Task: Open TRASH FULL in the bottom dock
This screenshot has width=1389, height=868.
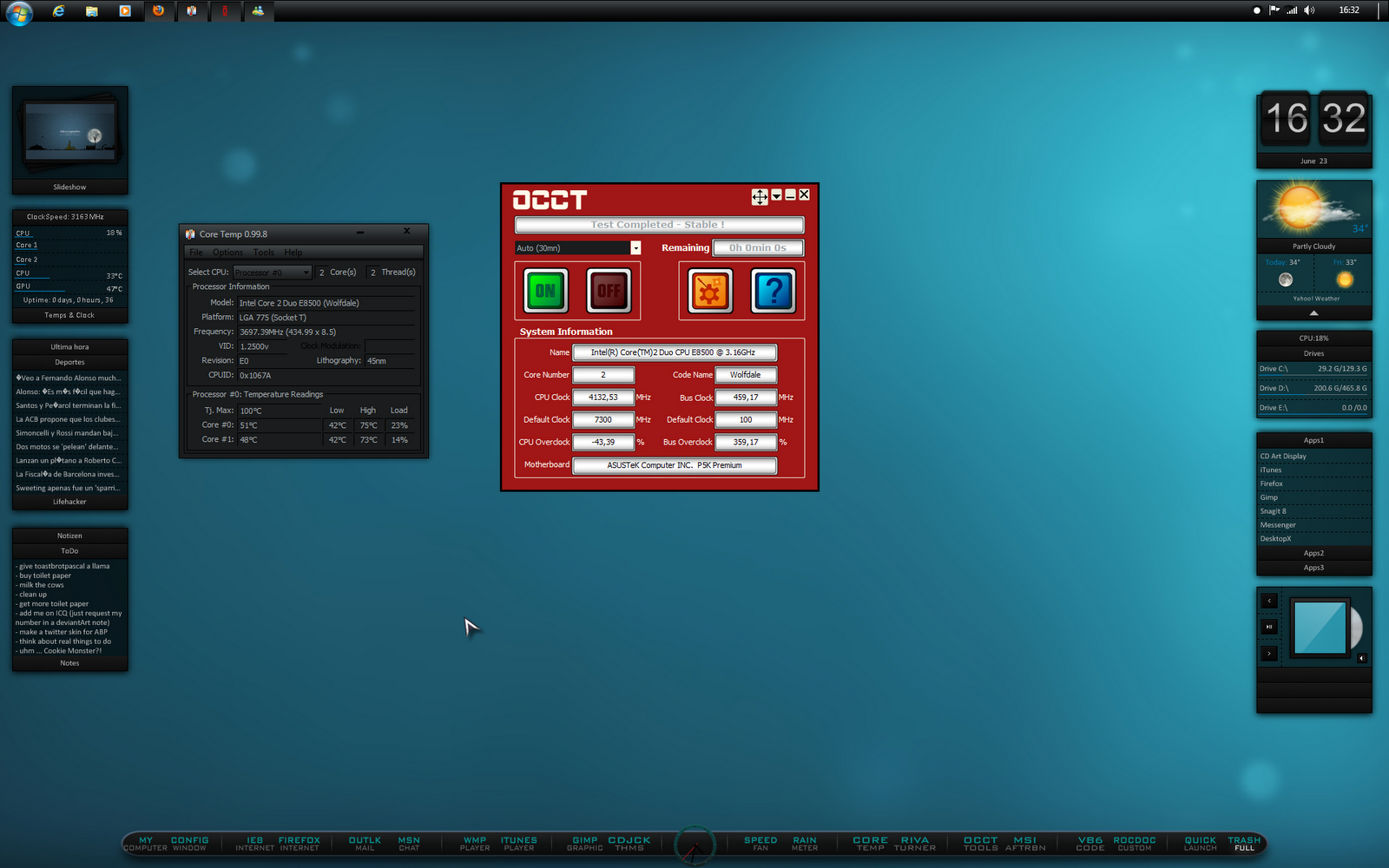Action: [x=1244, y=844]
